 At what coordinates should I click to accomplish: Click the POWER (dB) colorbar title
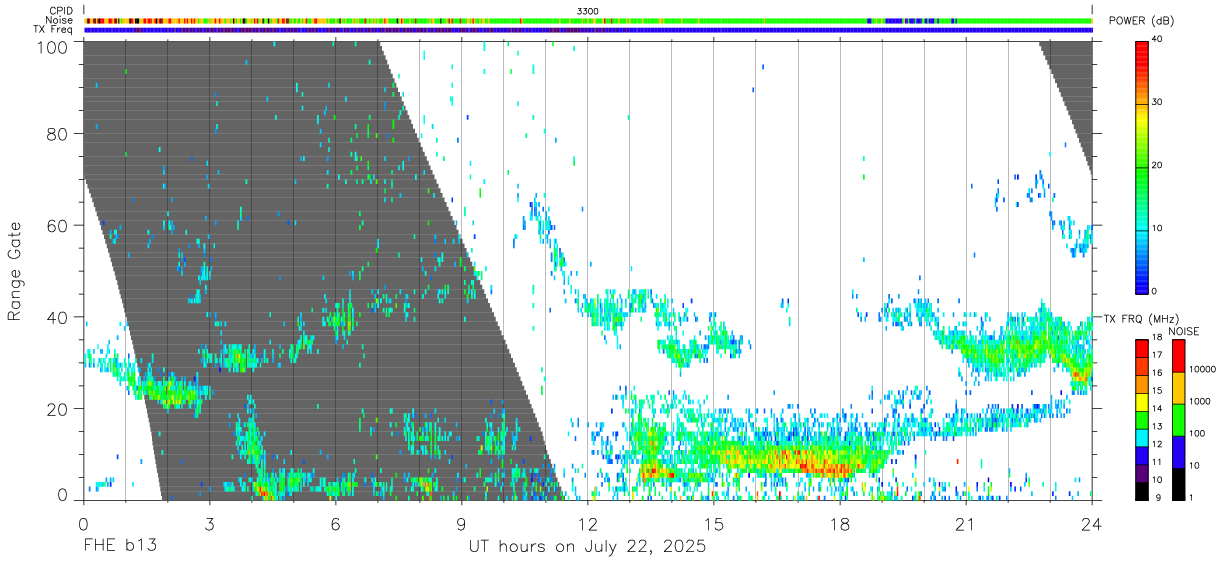pos(1142,21)
